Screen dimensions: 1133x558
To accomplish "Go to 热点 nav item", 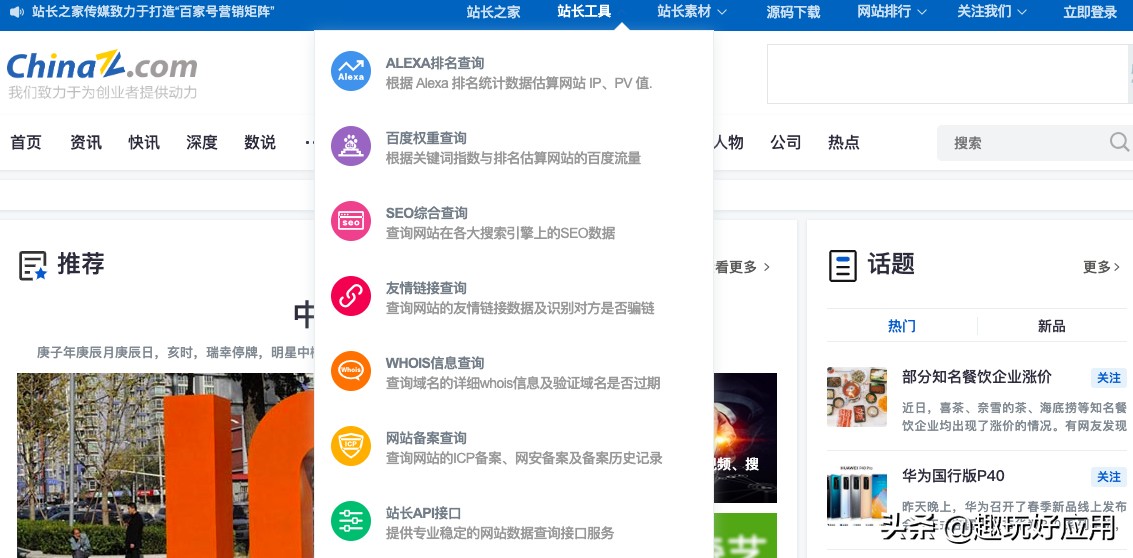I will tap(843, 142).
